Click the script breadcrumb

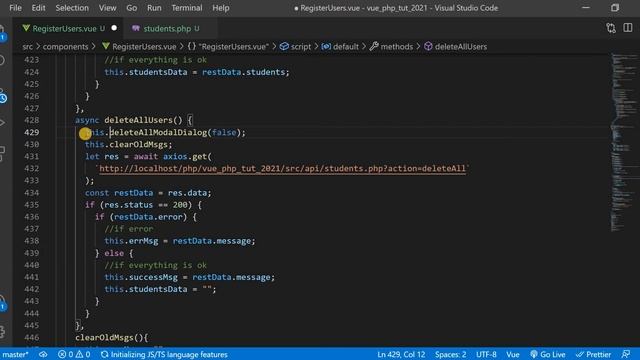pyautogui.click(x=296, y=47)
